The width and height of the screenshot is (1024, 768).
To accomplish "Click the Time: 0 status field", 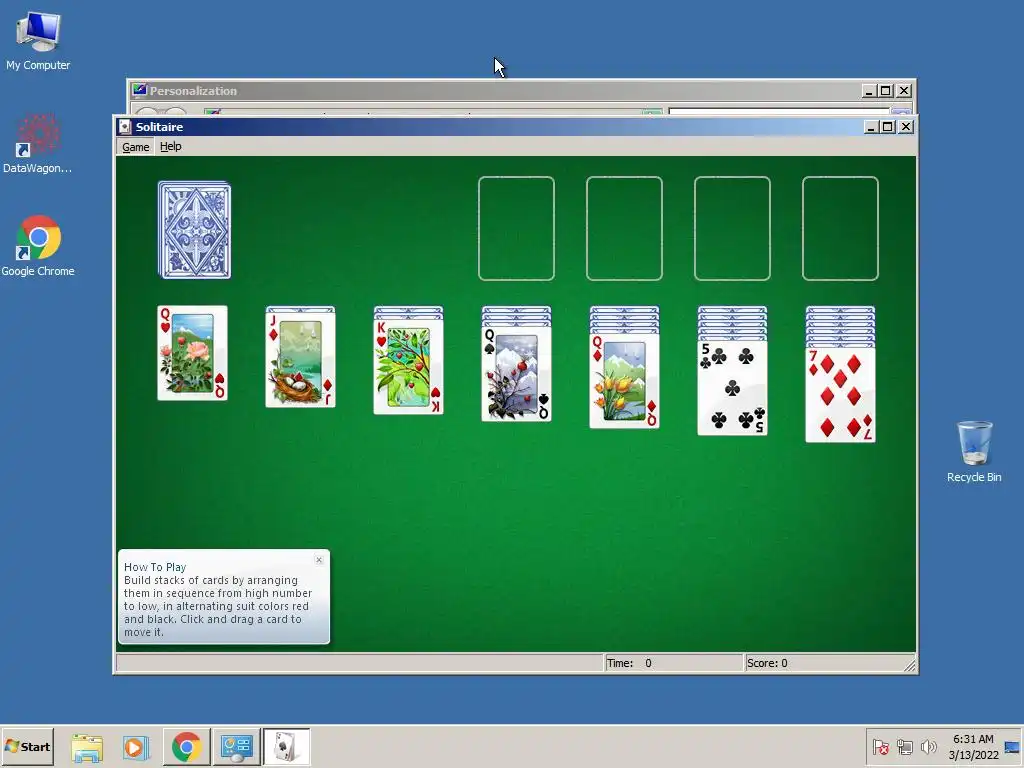I will [673, 663].
